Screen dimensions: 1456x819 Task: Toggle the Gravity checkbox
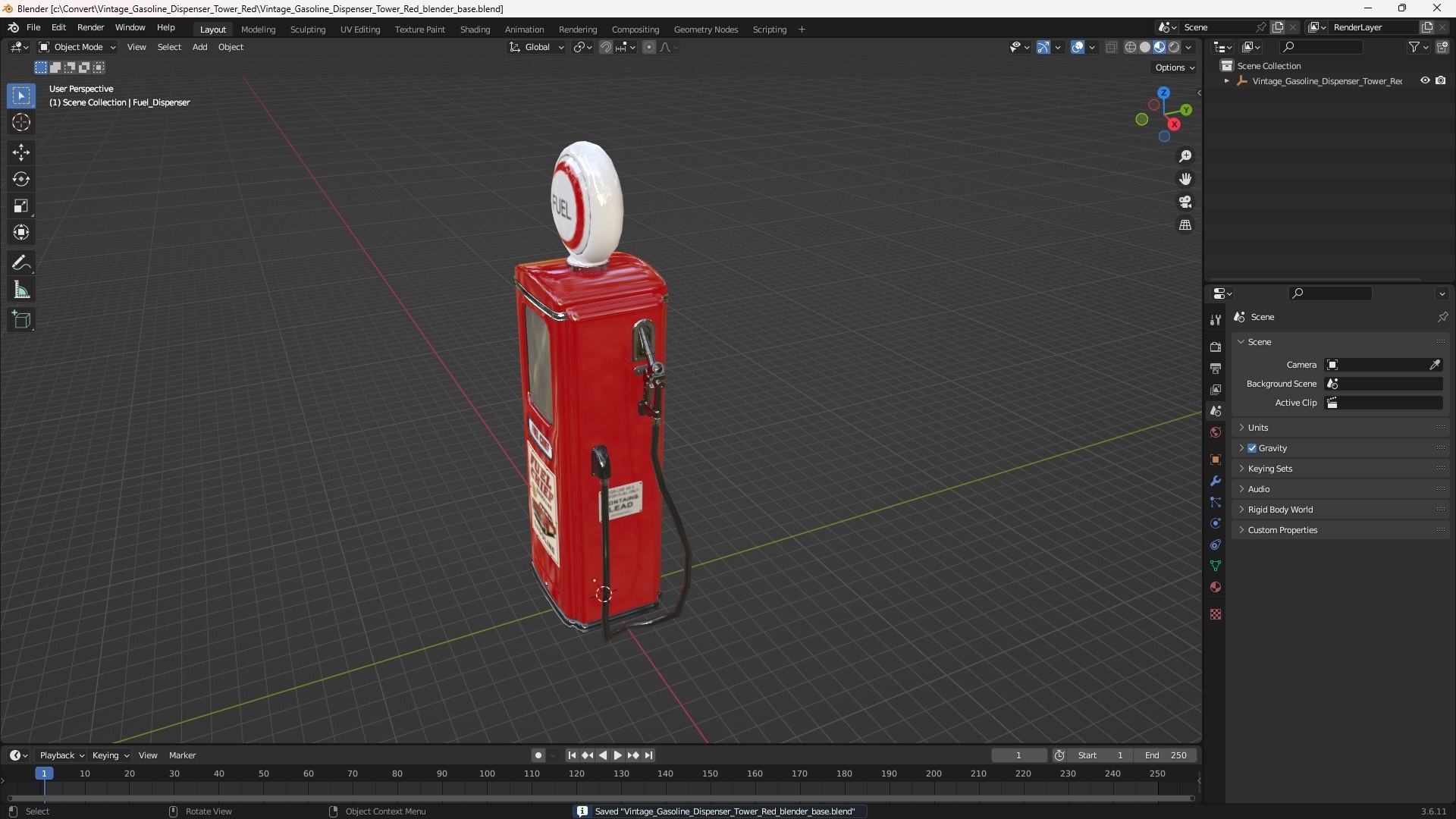[1252, 448]
